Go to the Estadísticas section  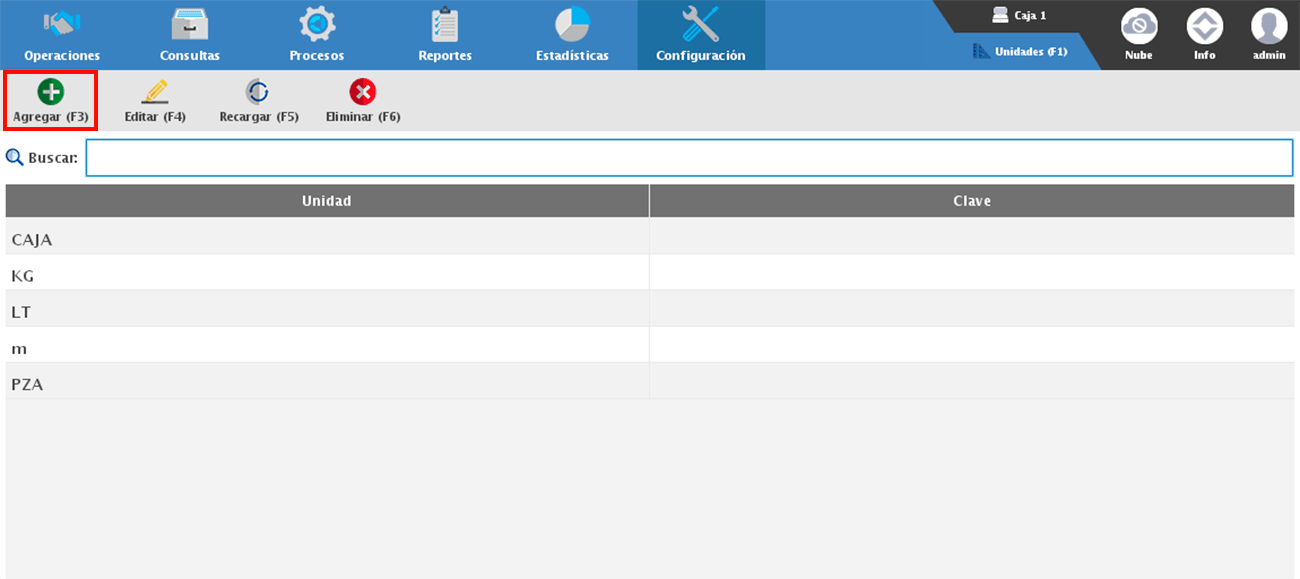point(572,35)
